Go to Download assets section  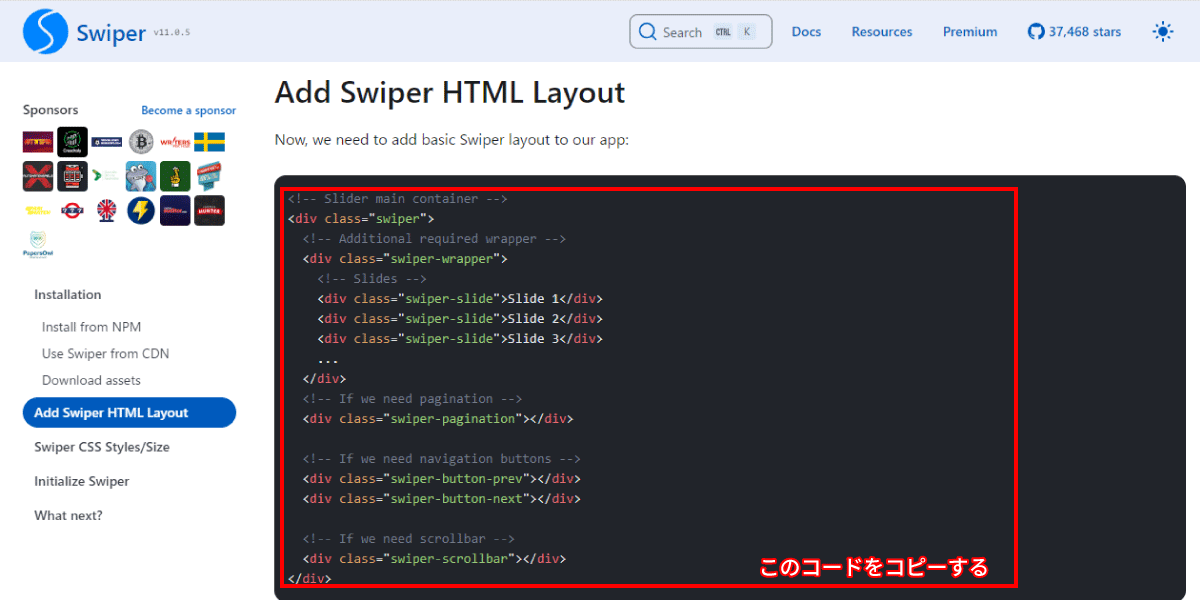pos(91,380)
